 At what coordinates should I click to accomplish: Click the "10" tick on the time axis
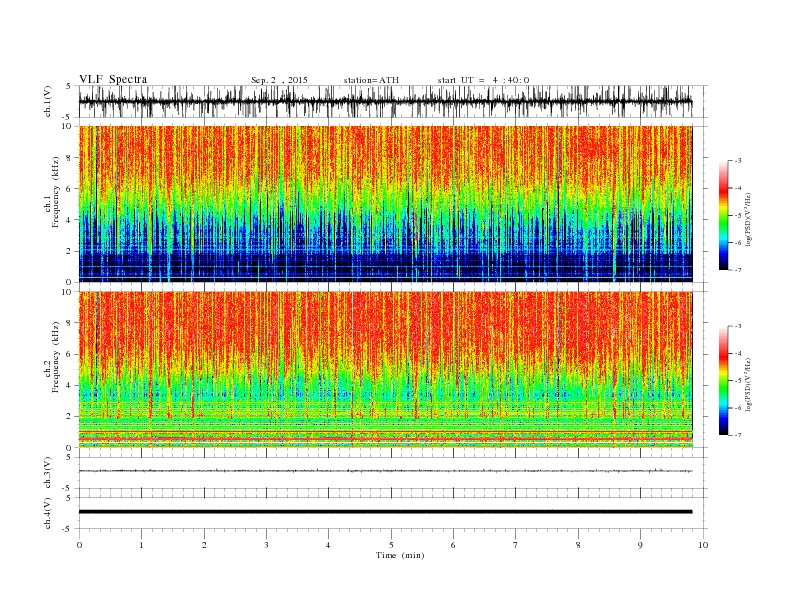pyautogui.click(x=703, y=545)
